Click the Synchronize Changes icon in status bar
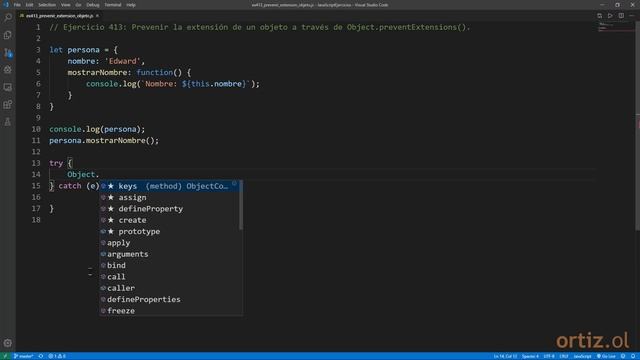Image resolution: width=640 pixels, height=360 pixels. point(41,356)
